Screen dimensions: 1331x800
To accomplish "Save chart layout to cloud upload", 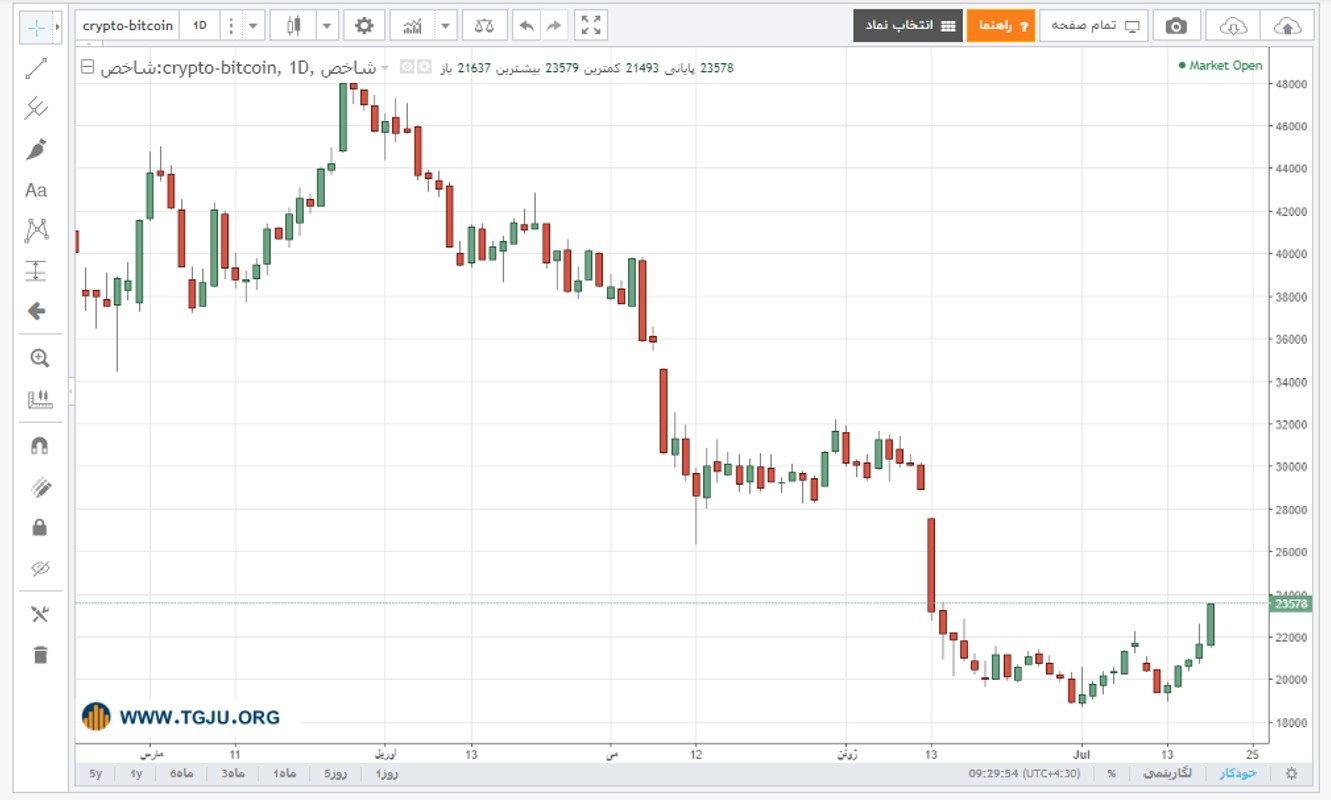I will pyautogui.click(x=1287, y=26).
